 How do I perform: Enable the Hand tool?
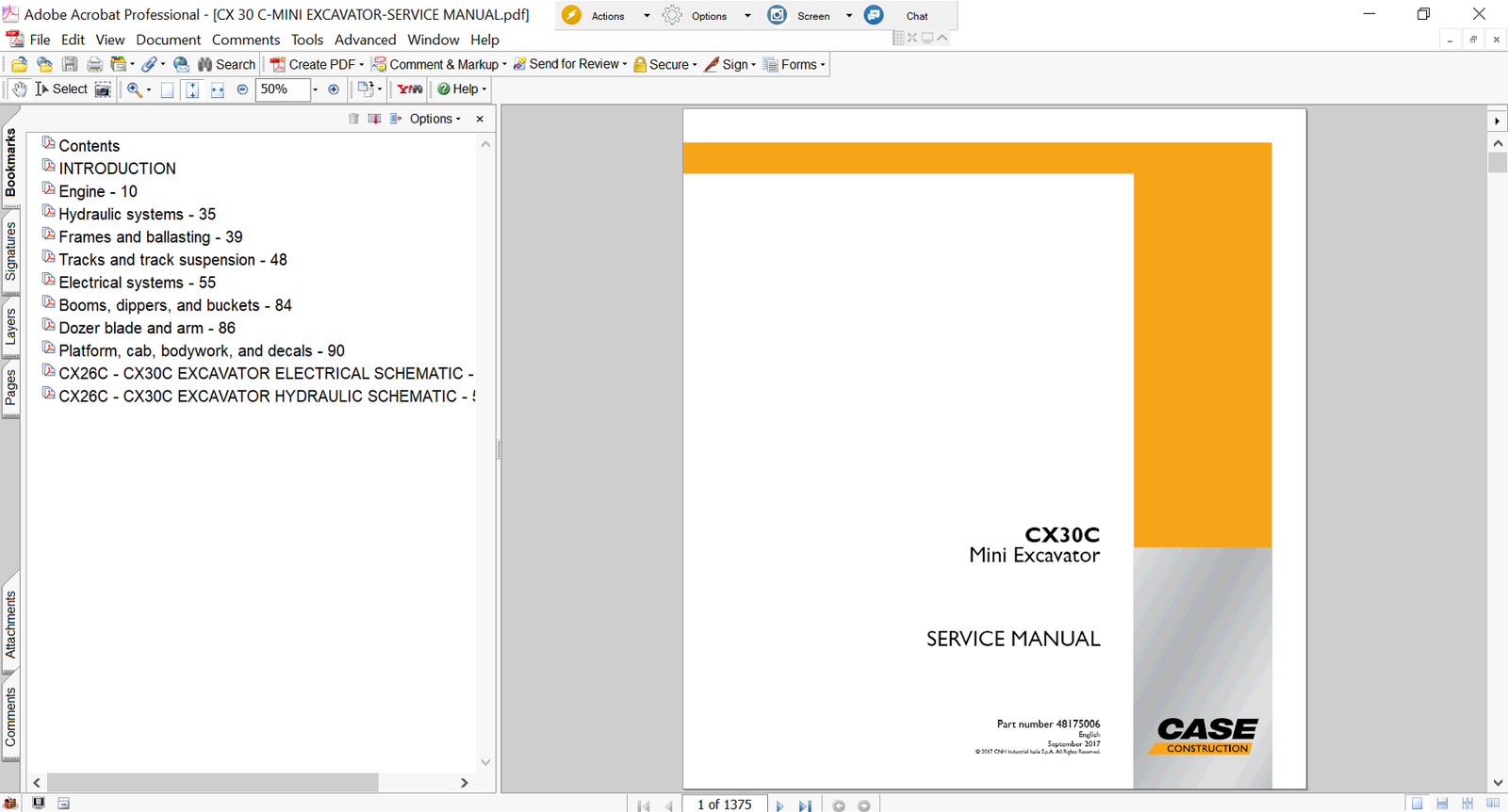pos(19,89)
